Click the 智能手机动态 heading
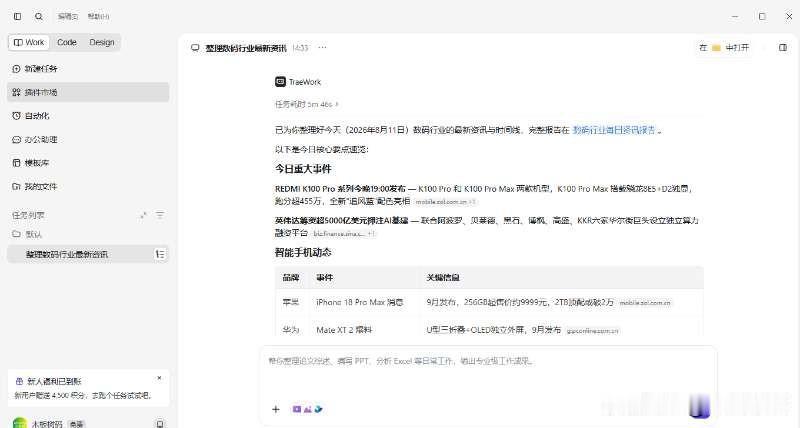Screen dimensions: 800x428 coord(303,253)
